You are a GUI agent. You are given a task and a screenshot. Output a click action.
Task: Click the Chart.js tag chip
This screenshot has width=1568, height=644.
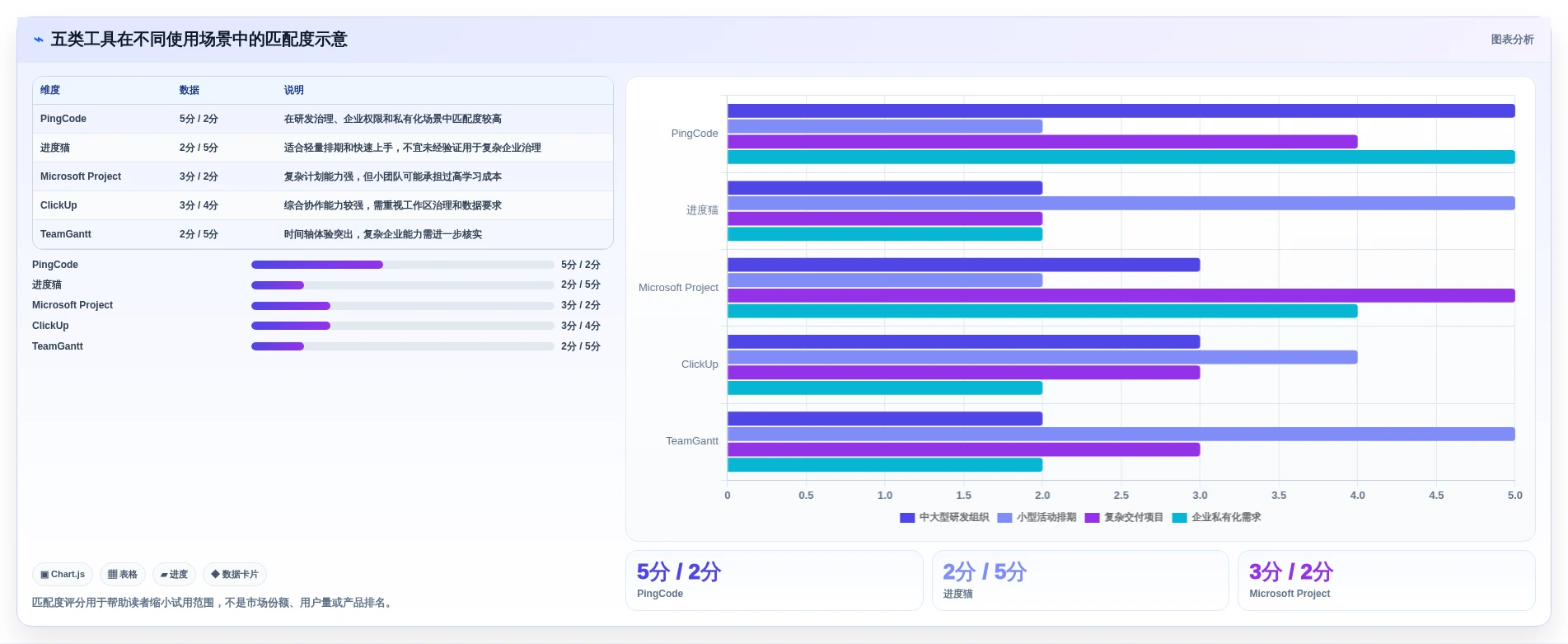(63, 574)
